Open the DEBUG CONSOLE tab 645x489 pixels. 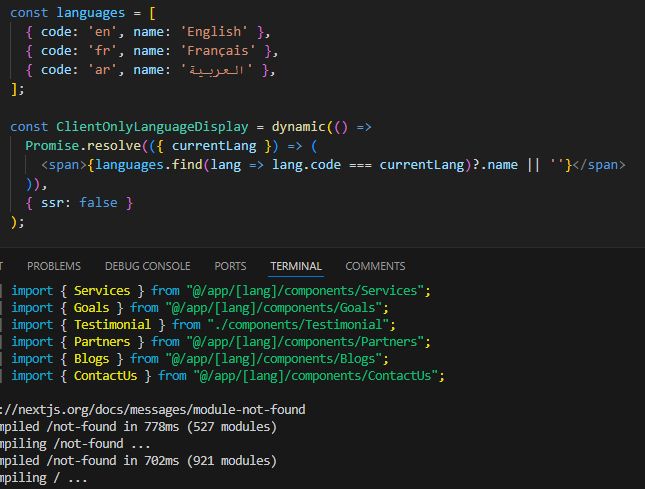coord(148,266)
